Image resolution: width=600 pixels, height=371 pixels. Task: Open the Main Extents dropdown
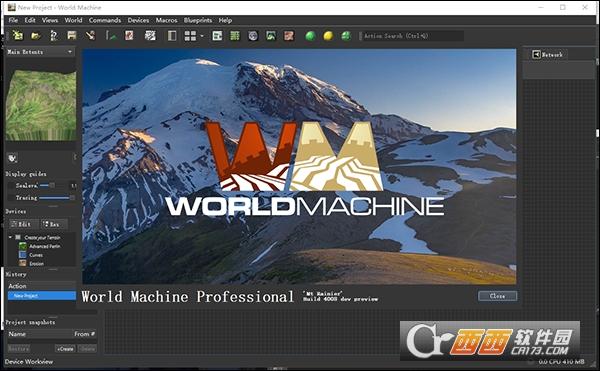point(40,52)
